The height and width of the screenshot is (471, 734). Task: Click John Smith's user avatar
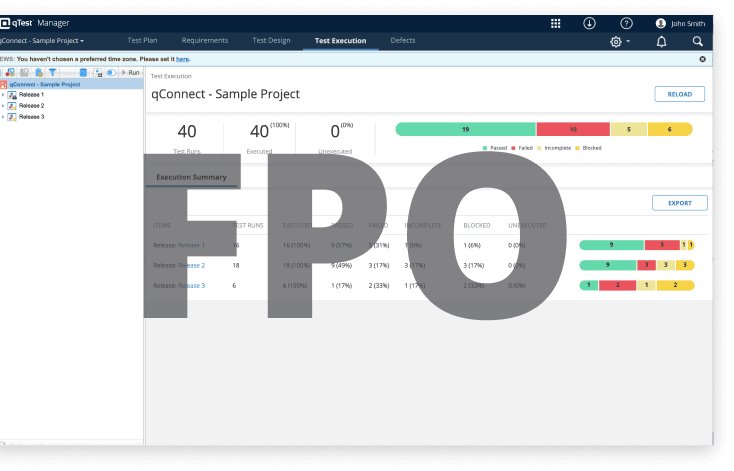pyautogui.click(x=661, y=23)
